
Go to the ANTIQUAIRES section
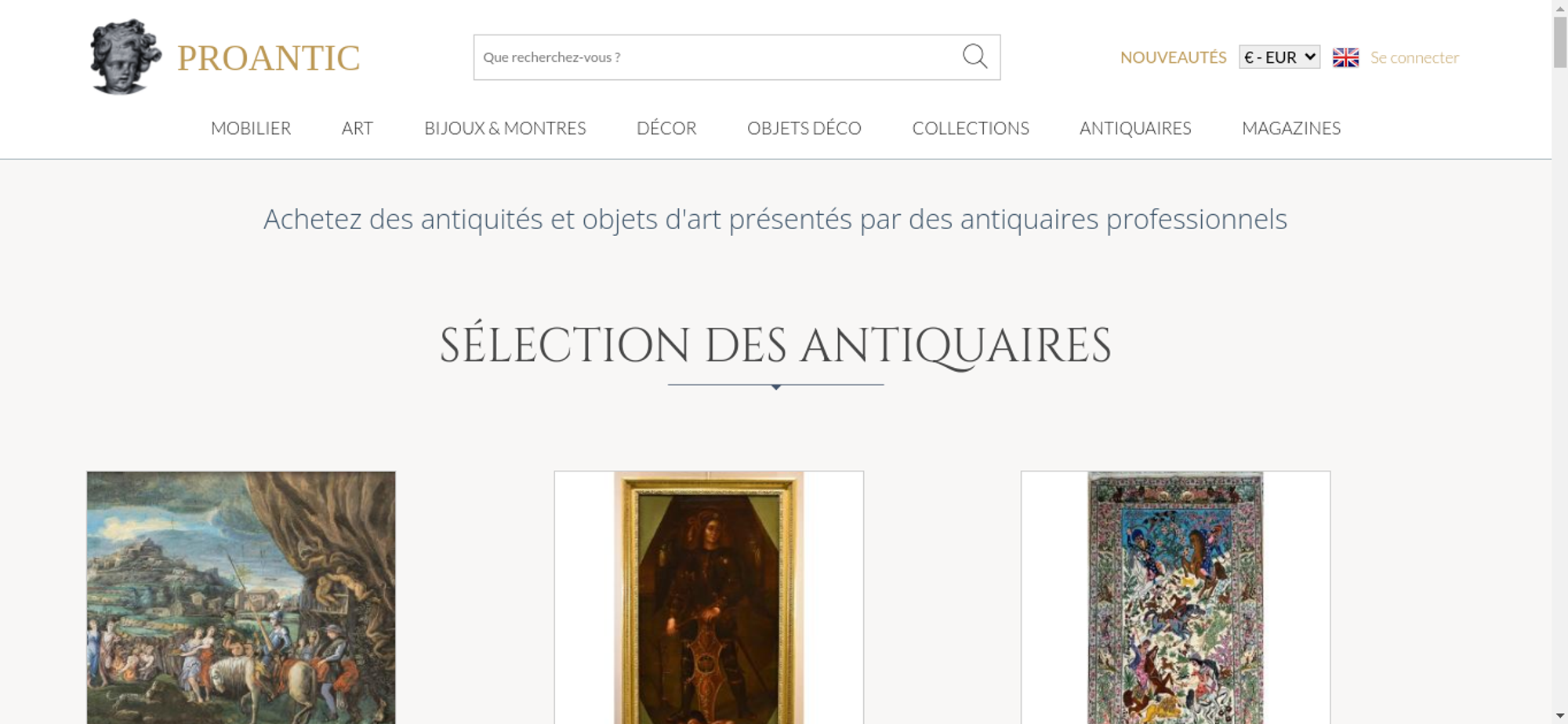[x=1135, y=128]
